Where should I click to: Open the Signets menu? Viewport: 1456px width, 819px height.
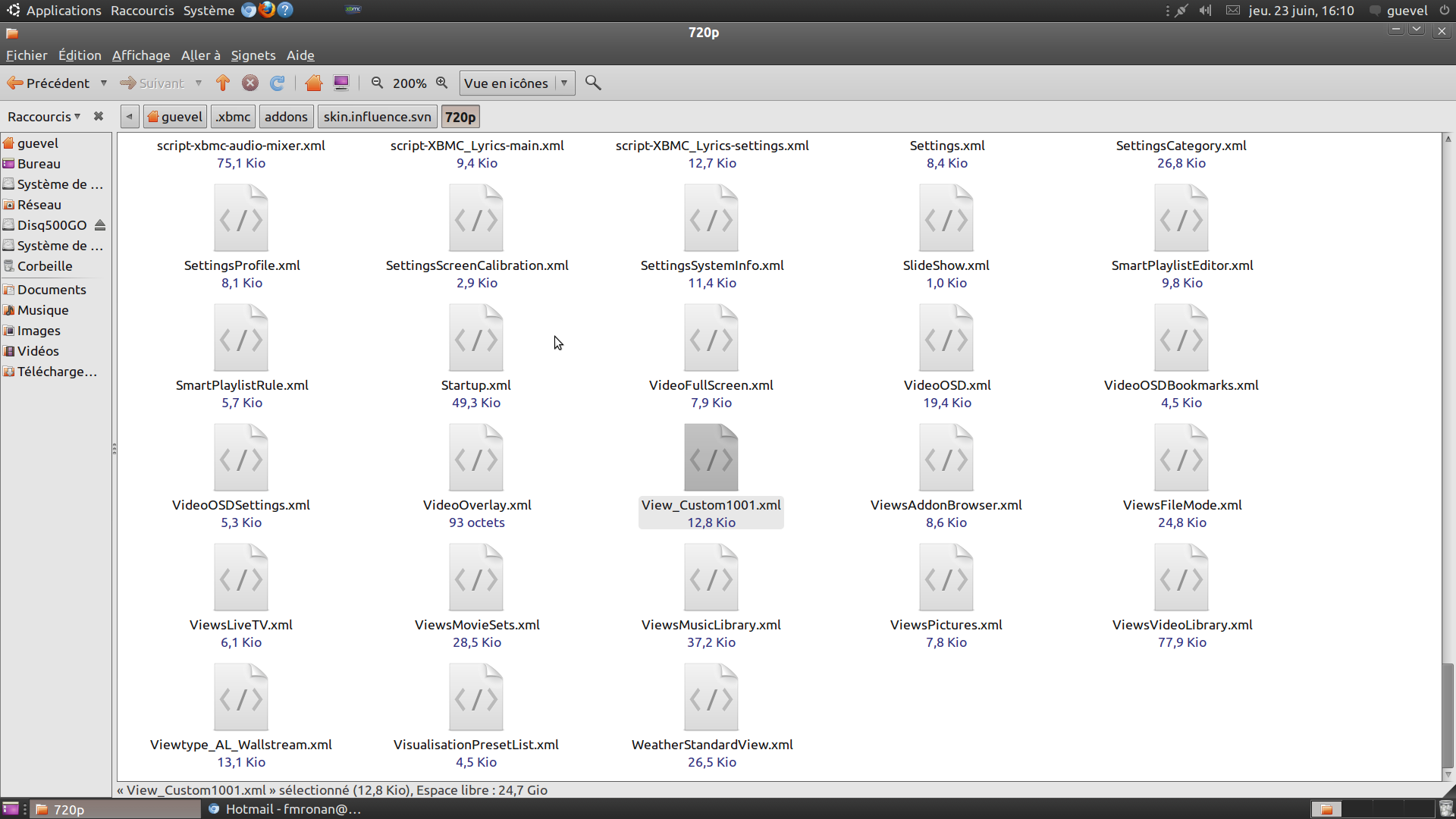point(253,55)
